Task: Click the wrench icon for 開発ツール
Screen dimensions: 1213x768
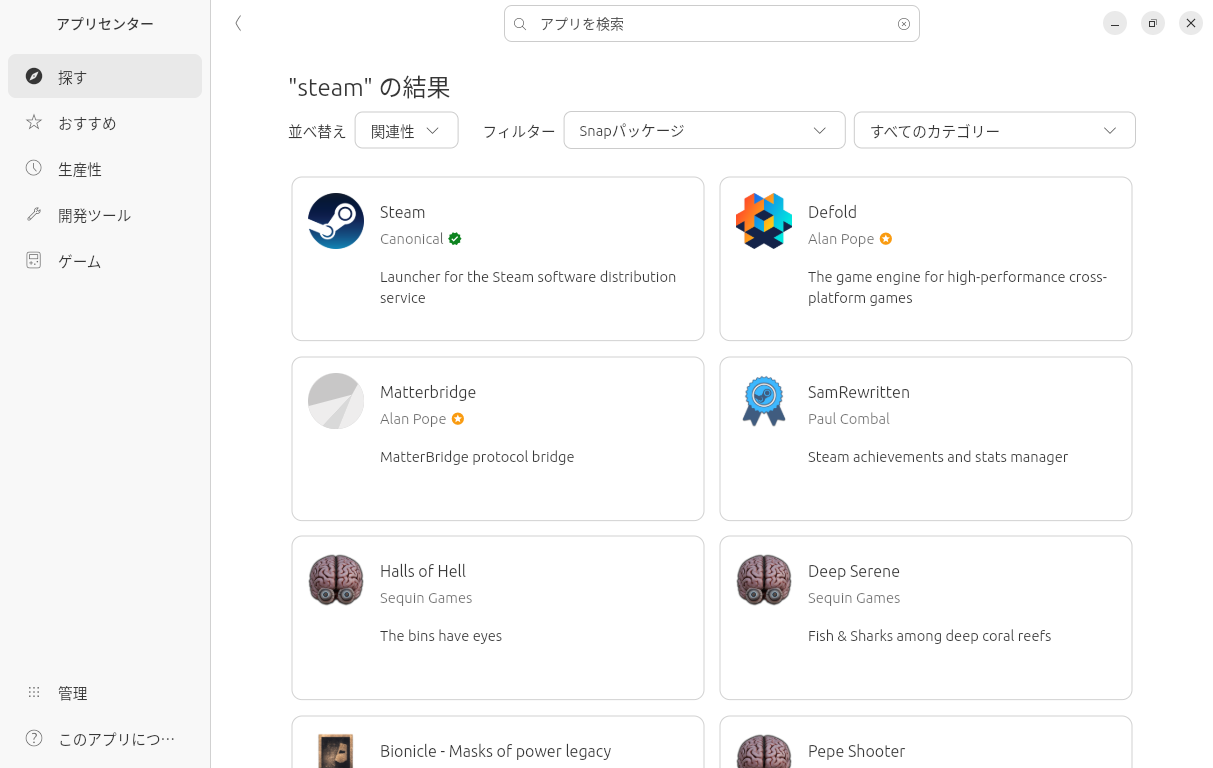Action: 34,214
